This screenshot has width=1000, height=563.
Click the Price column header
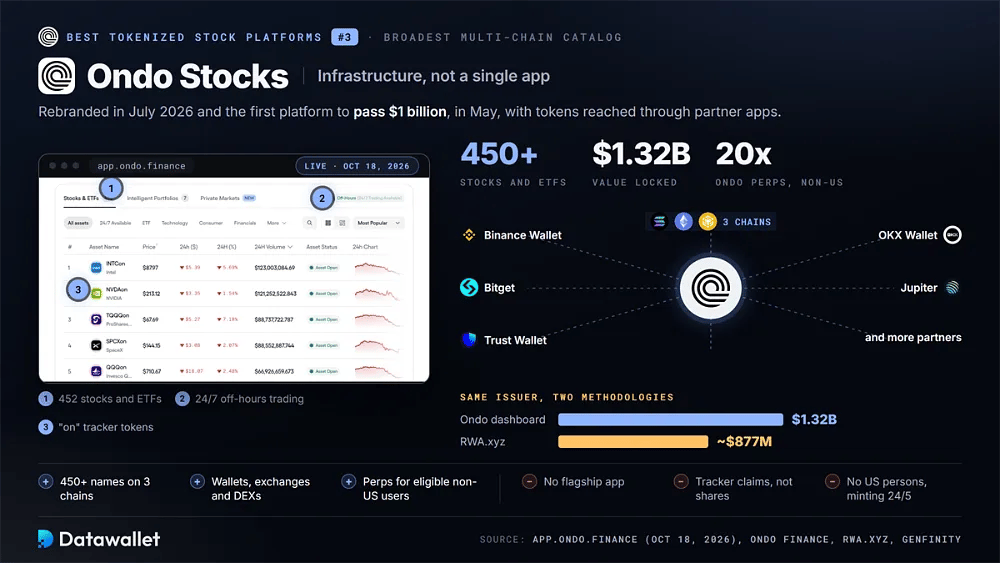coord(149,247)
